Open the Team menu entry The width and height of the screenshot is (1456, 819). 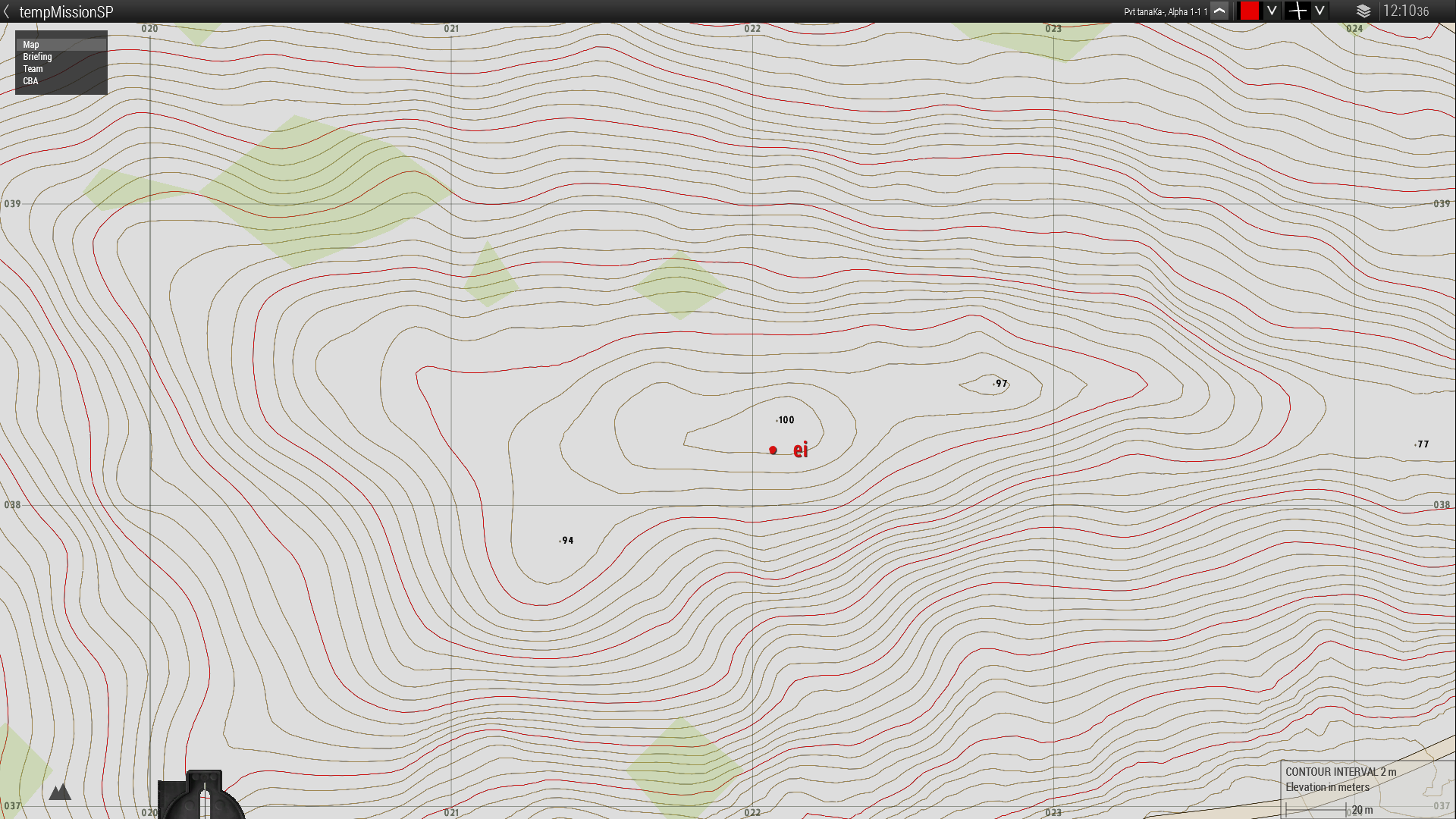click(33, 69)
